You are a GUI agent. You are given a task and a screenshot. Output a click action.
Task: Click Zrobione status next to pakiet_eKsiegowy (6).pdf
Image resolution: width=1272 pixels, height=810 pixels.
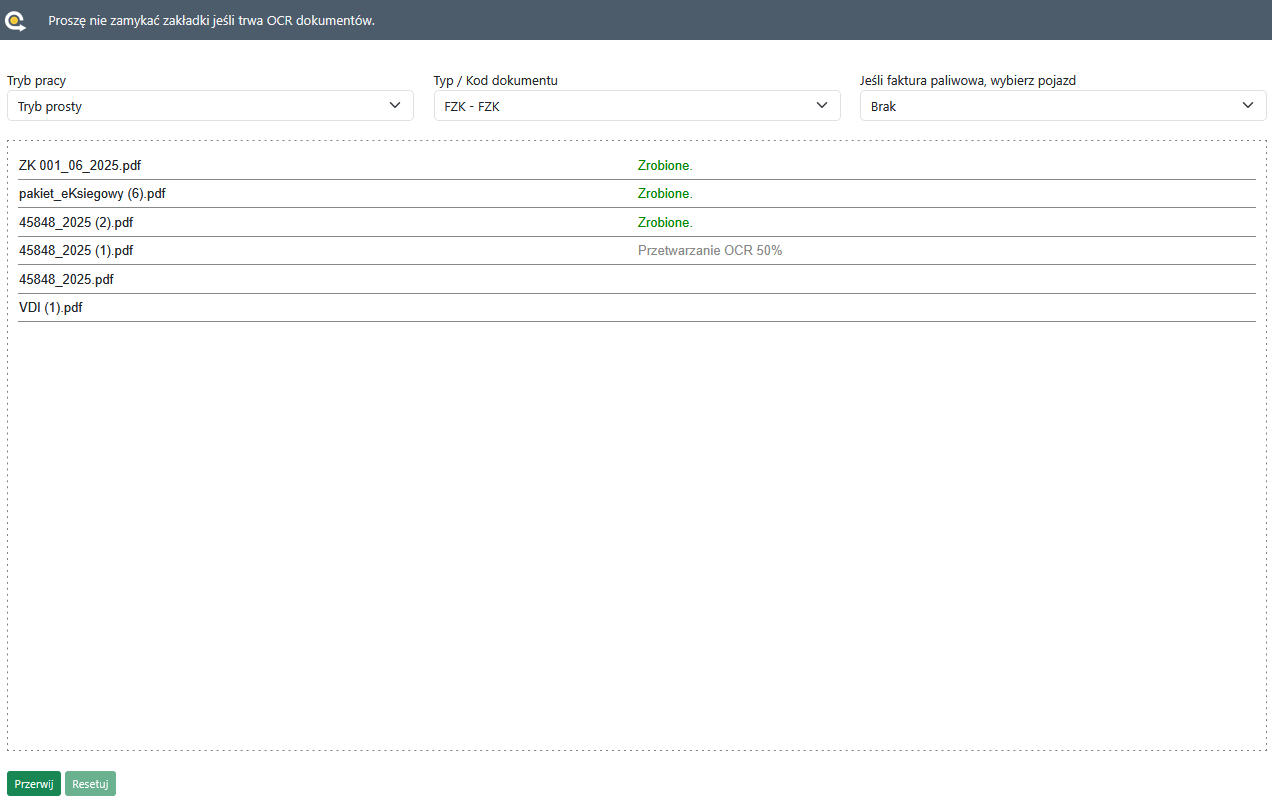(665, 194)
